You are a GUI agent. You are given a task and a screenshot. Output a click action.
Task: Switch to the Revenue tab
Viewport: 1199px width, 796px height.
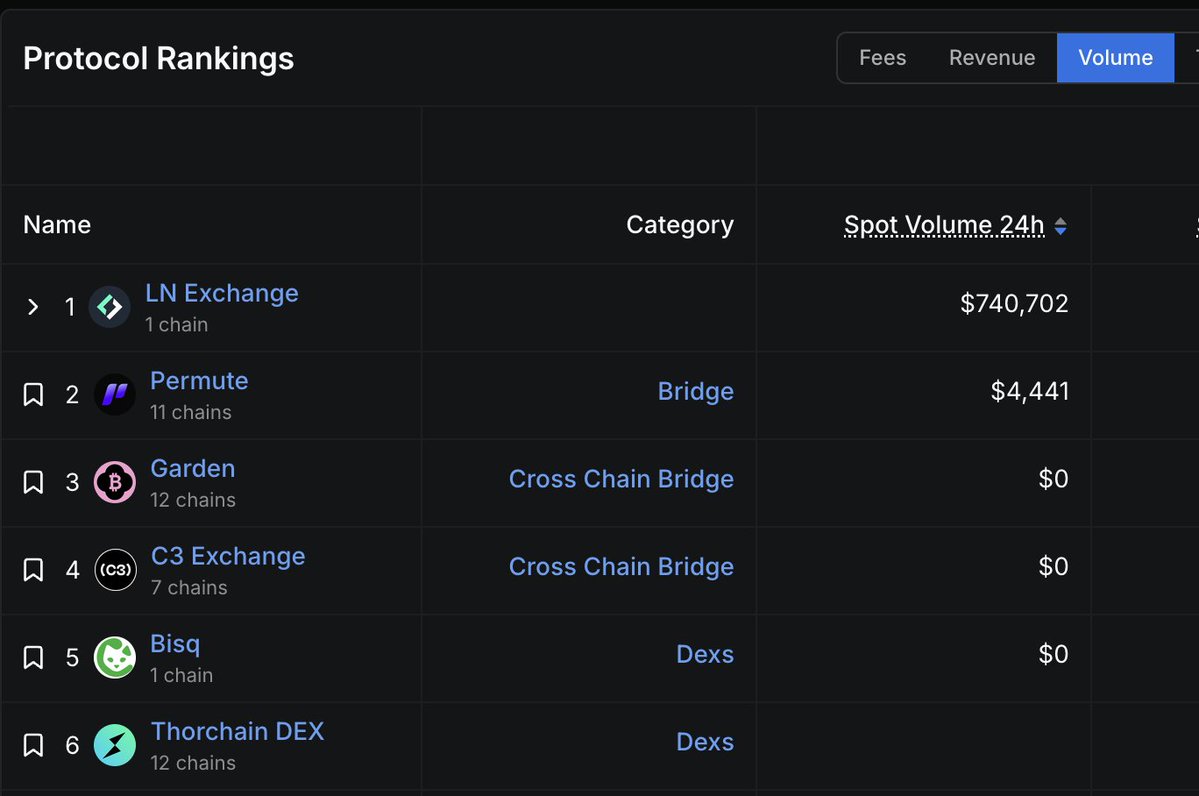pos(992,57)
